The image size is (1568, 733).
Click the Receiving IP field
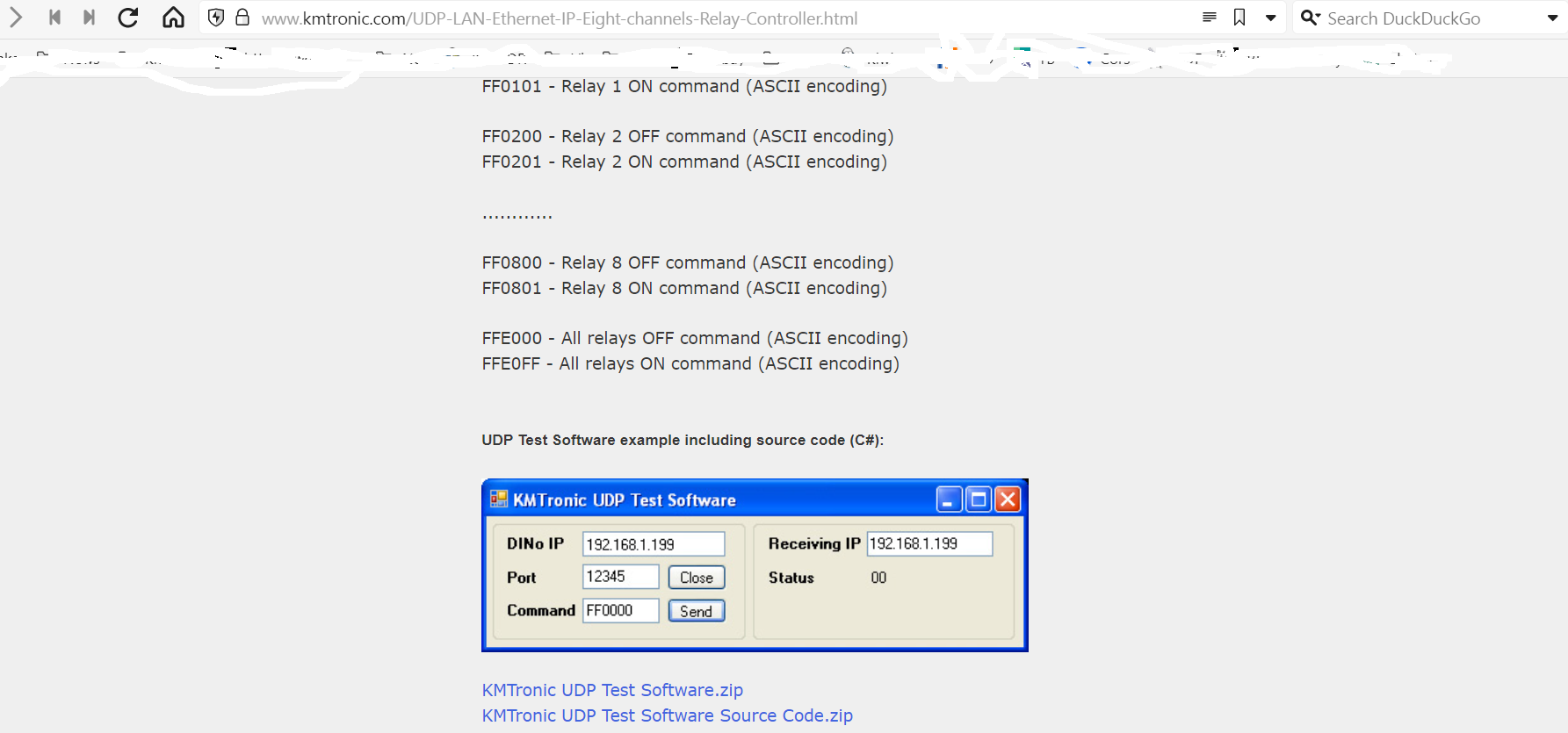click(929, 543)
